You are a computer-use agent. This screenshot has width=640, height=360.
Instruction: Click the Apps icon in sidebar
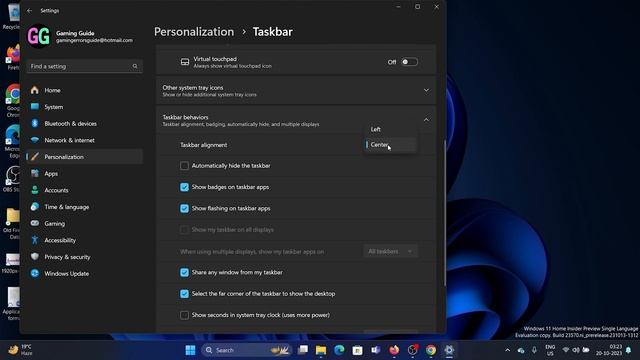(x=35, y=173)
